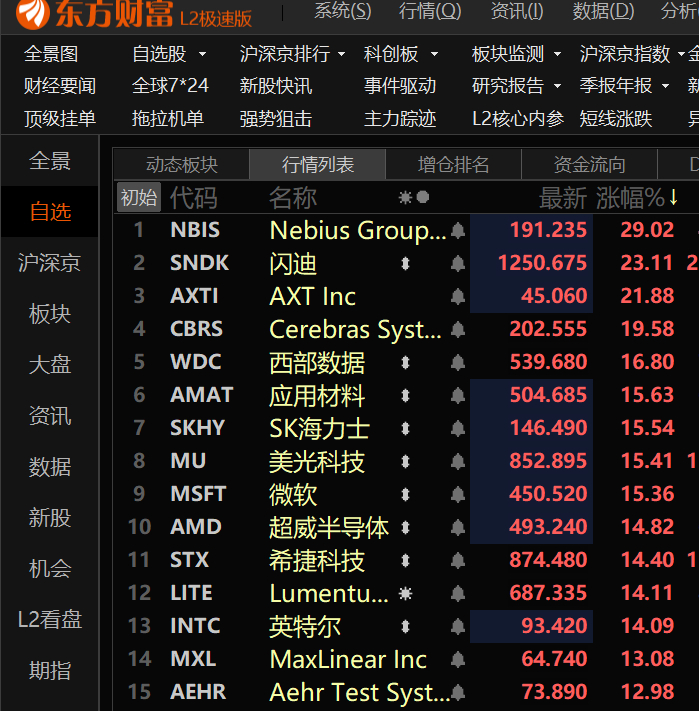
Task: Click the alert bell for INTC row
Action: point(458,626)
